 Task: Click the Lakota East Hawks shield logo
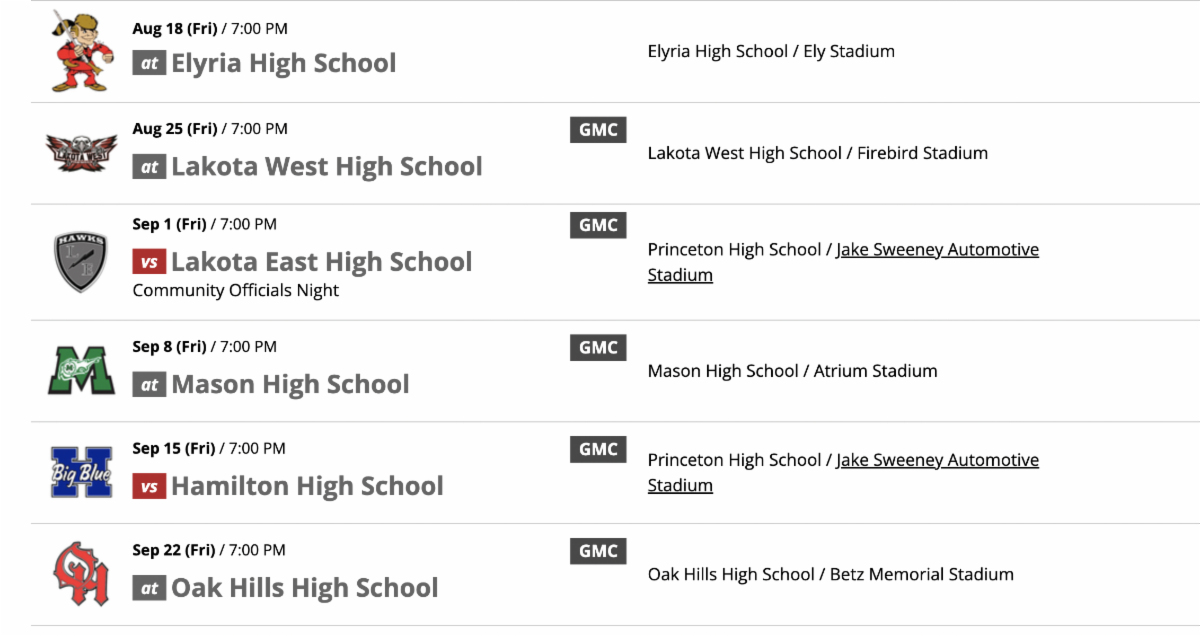(81, 262)
